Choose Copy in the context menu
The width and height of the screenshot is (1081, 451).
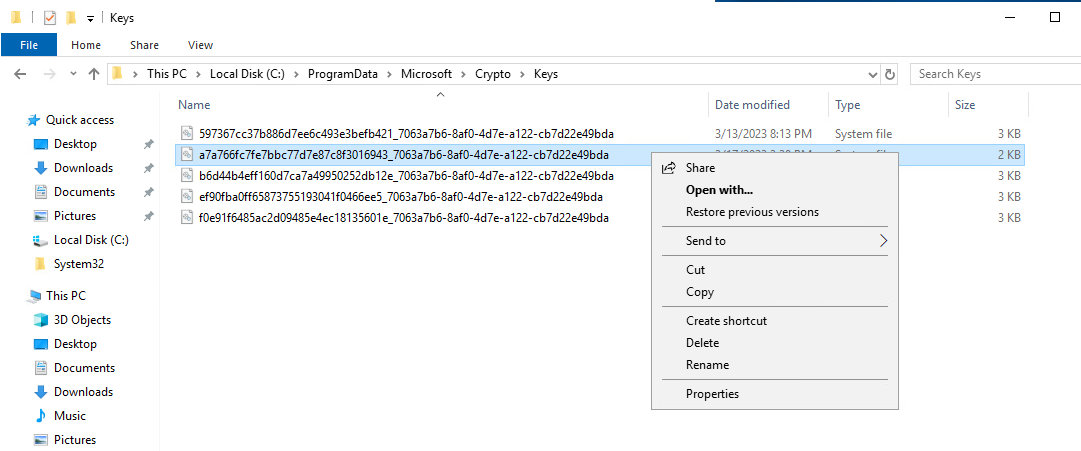[x=775, y=292]
